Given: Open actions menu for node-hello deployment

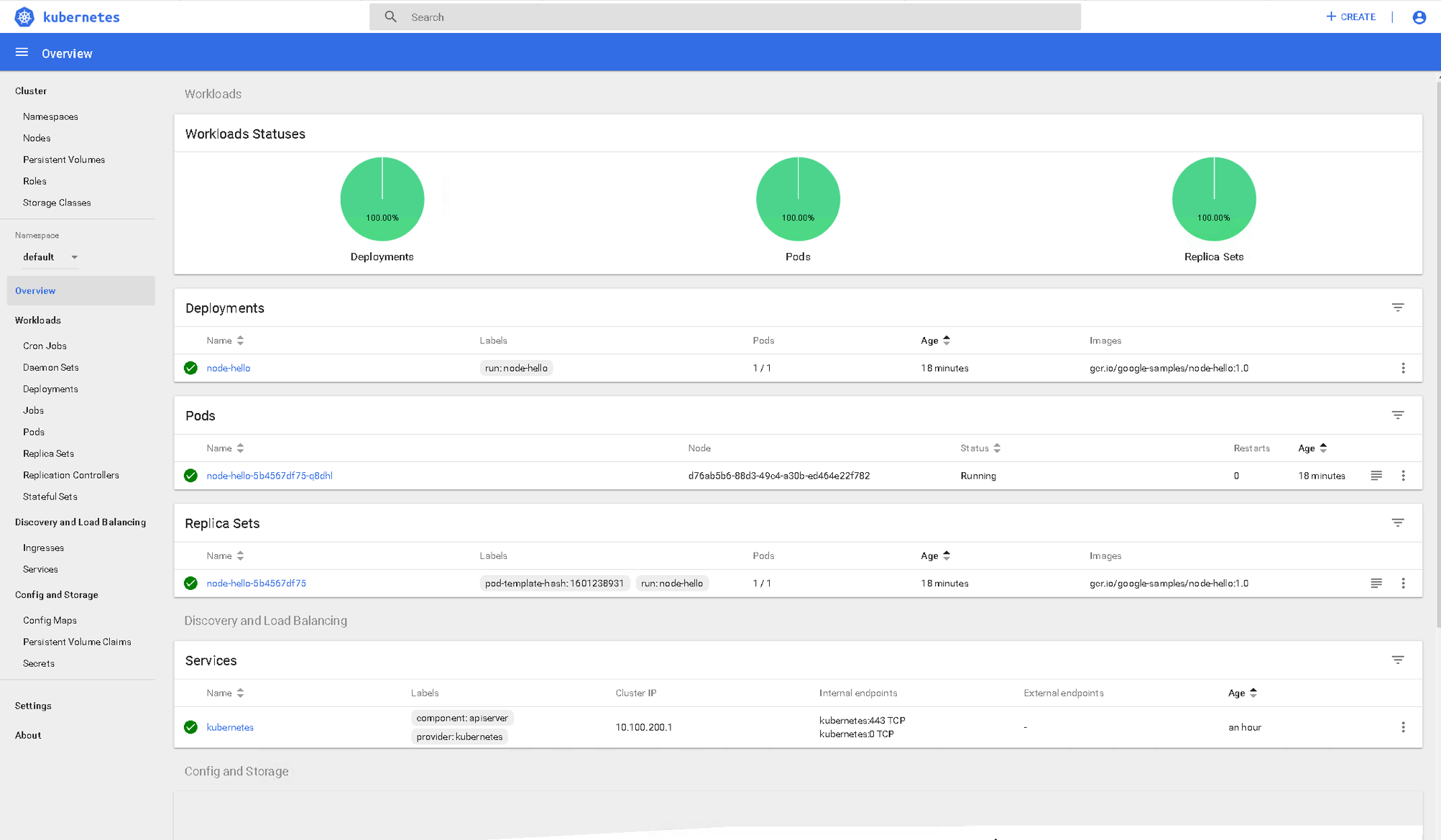Looking at the screenshot, I should (1403, 368).
